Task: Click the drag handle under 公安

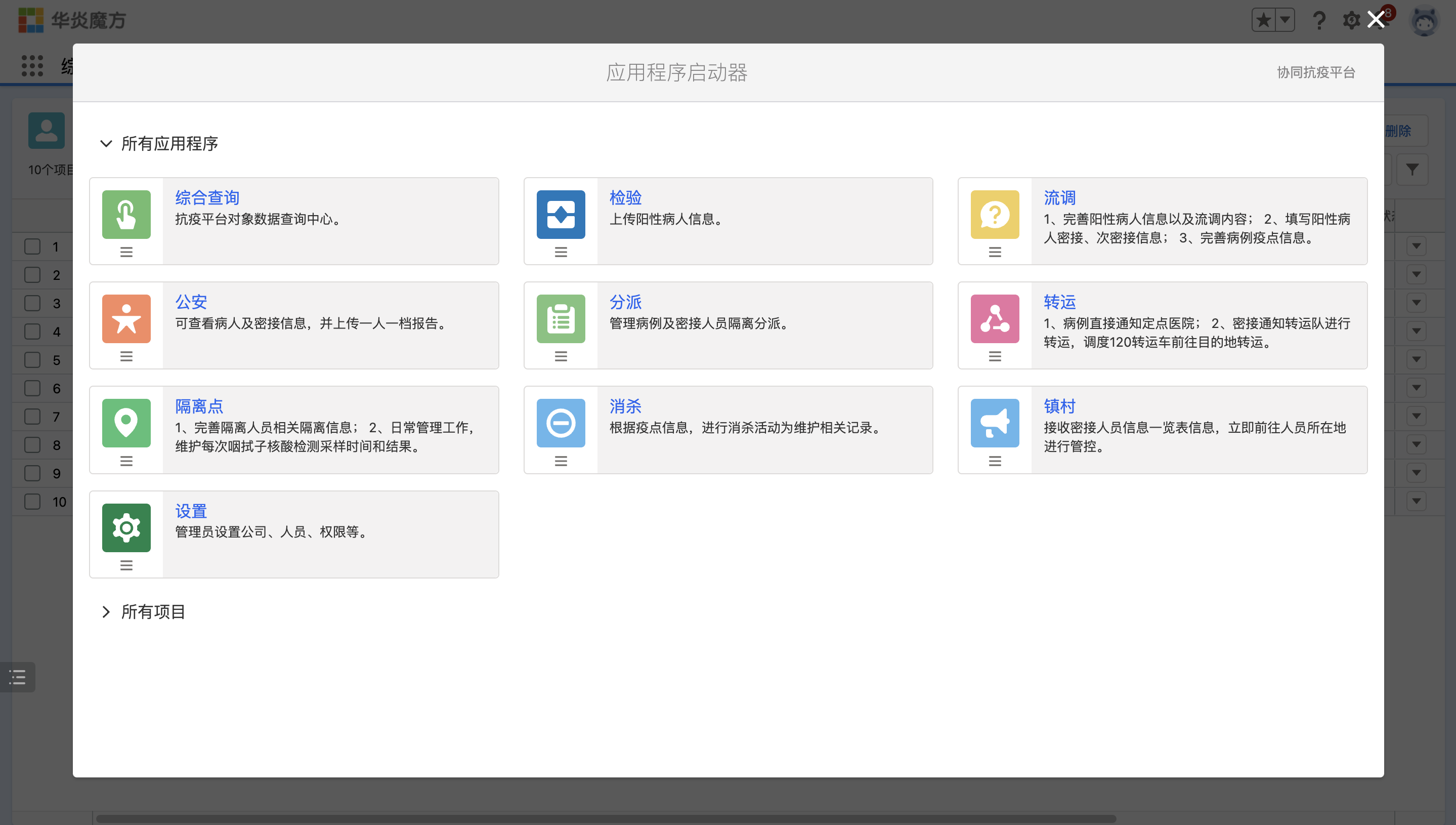Action: click(x=126, y=356)
